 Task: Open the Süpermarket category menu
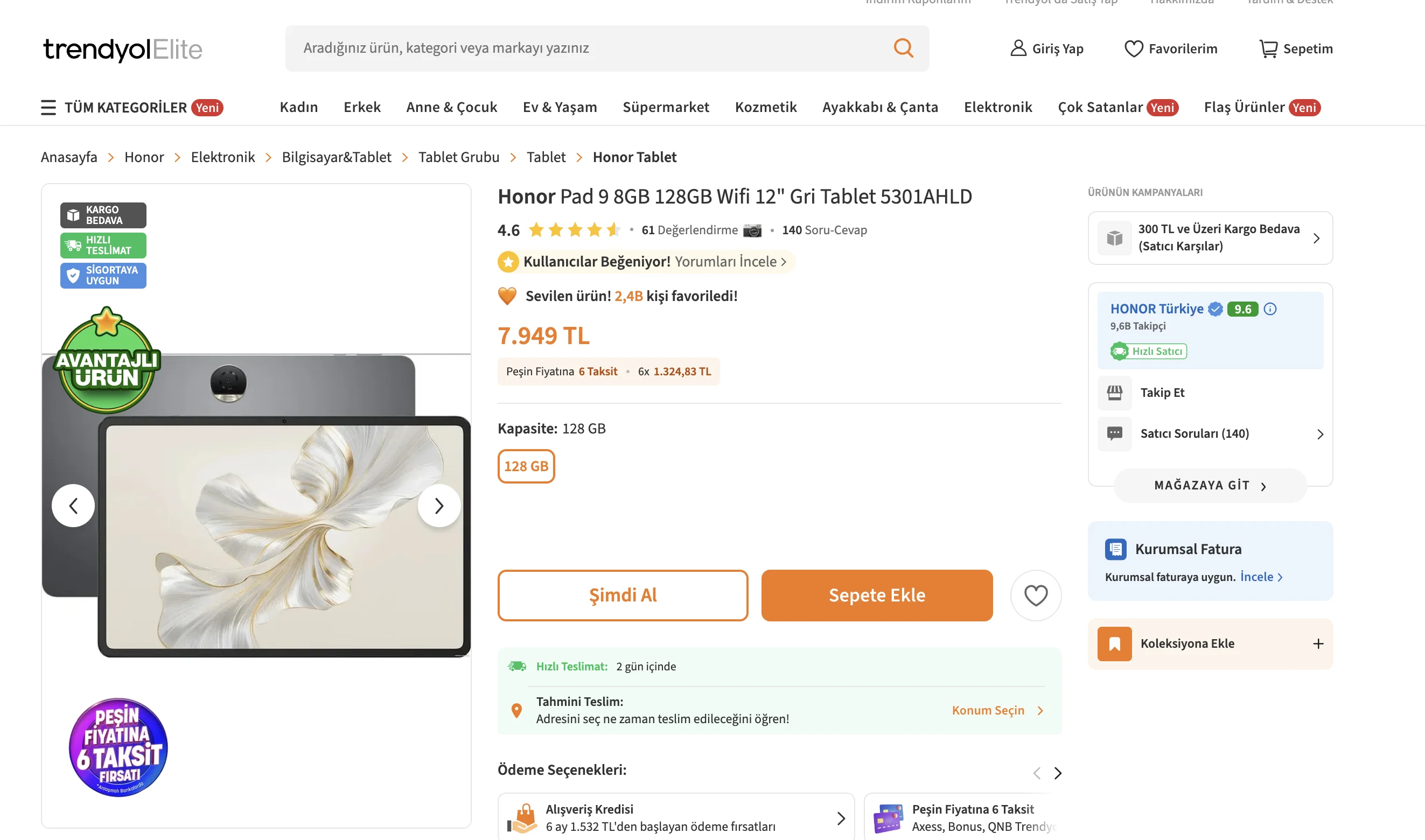click(666, 108)
